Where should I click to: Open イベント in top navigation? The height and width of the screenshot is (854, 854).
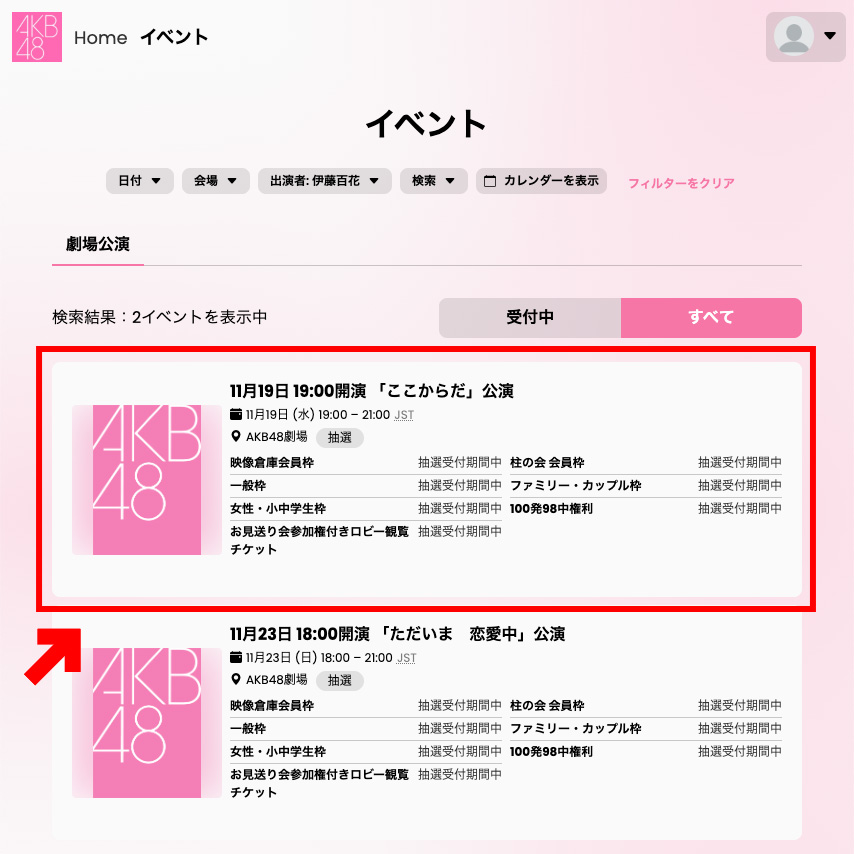coord(174,38)
